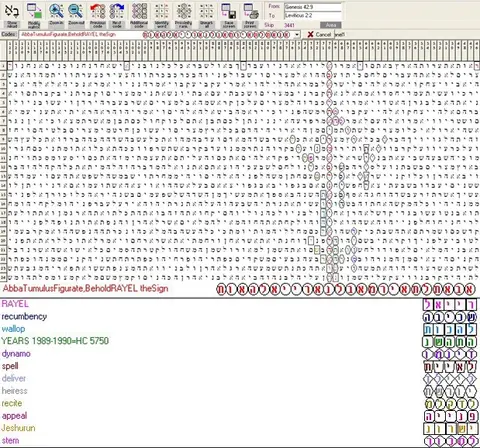The image size is (480, 448).
Task: Click the Zoom in magnifier icon
Action: click(56, 15)
